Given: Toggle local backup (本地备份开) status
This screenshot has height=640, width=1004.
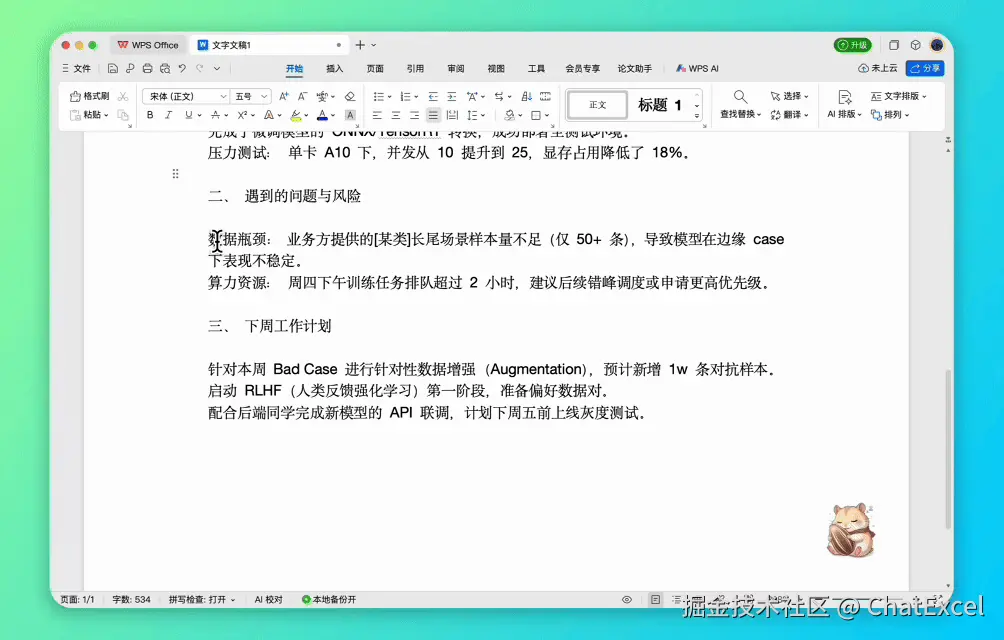Looking at the screenshot, I should tap(333, 599).
